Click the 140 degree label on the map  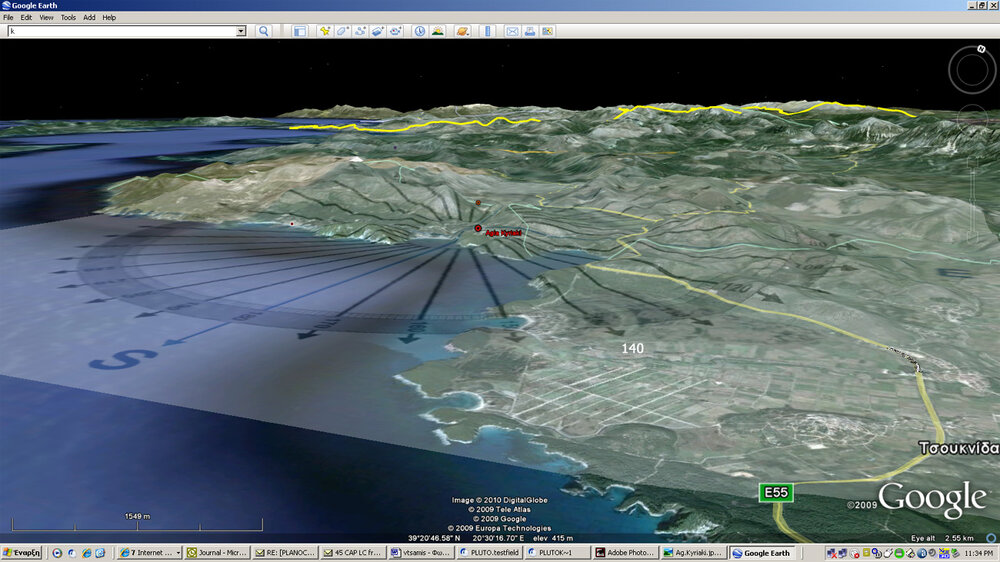(x=632, y=348)
